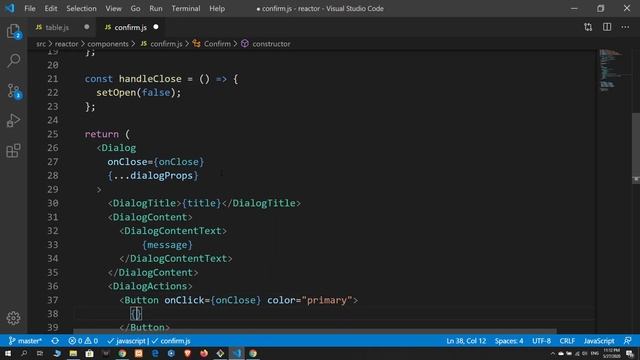The height and width of the screenshot is (360, 640).
Task: Close the unsaved table.js tab dot
Action: pyautogui.click(x=87, y=27)
